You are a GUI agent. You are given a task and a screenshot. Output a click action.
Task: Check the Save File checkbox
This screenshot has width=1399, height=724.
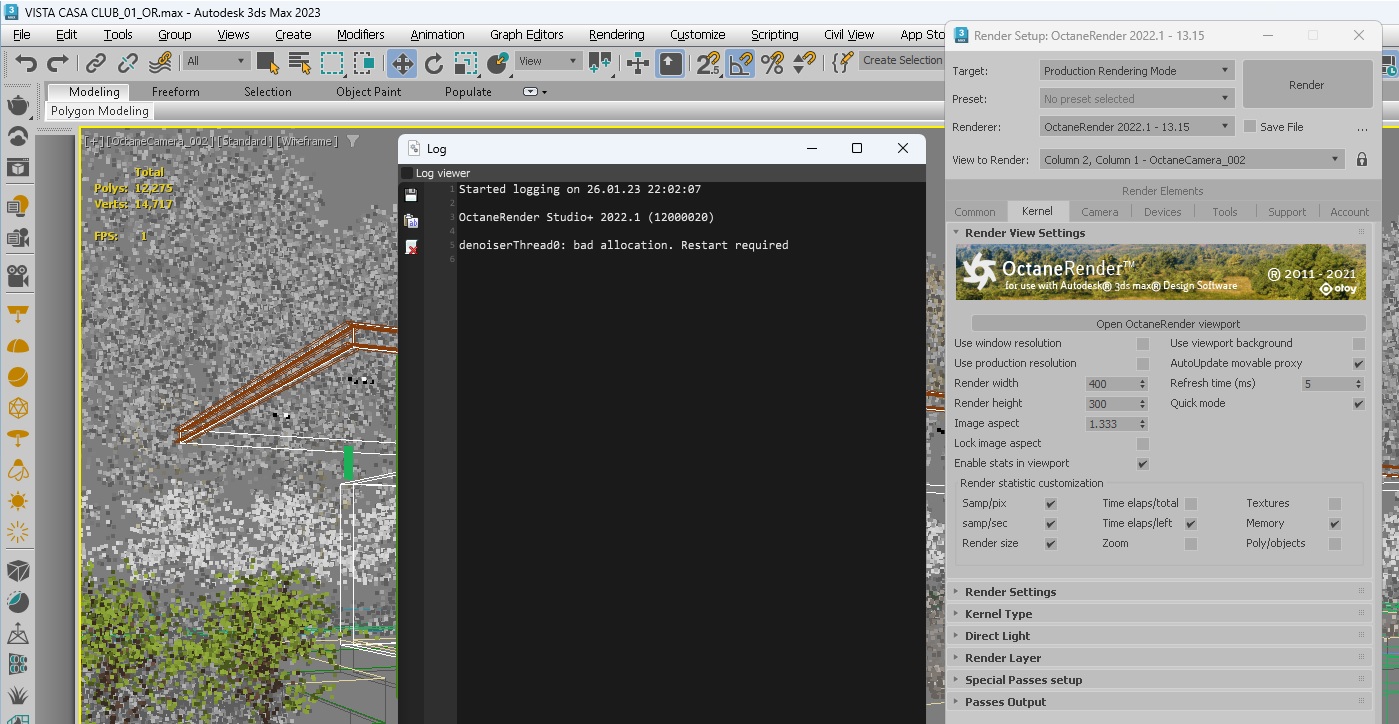pyautogui.click(x=1250, y=127)
